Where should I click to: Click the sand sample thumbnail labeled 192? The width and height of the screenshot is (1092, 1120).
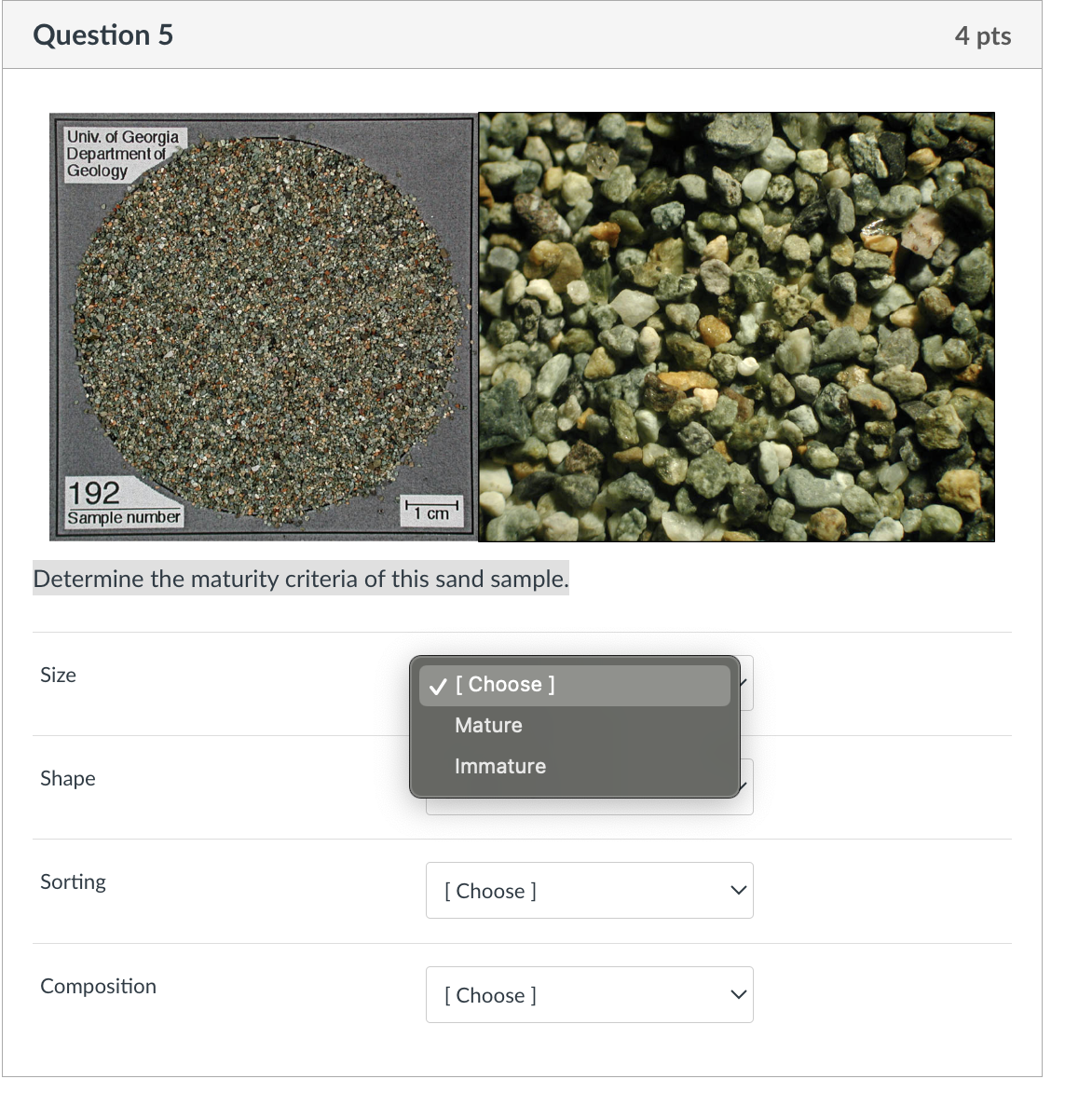pyautogui.click(x=263, y=326)
